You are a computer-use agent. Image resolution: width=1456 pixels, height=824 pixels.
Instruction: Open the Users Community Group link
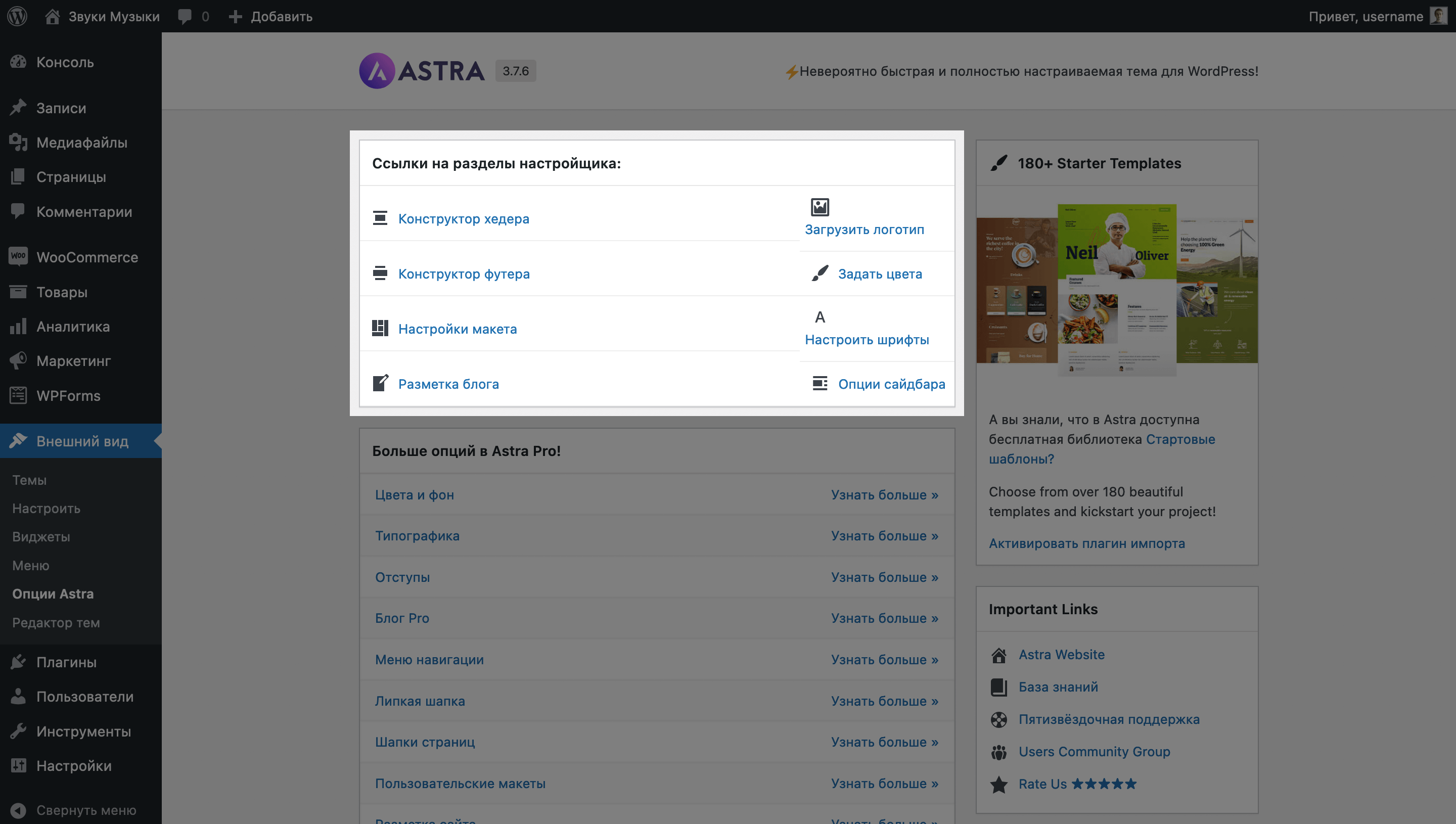tap(1095, 752)
